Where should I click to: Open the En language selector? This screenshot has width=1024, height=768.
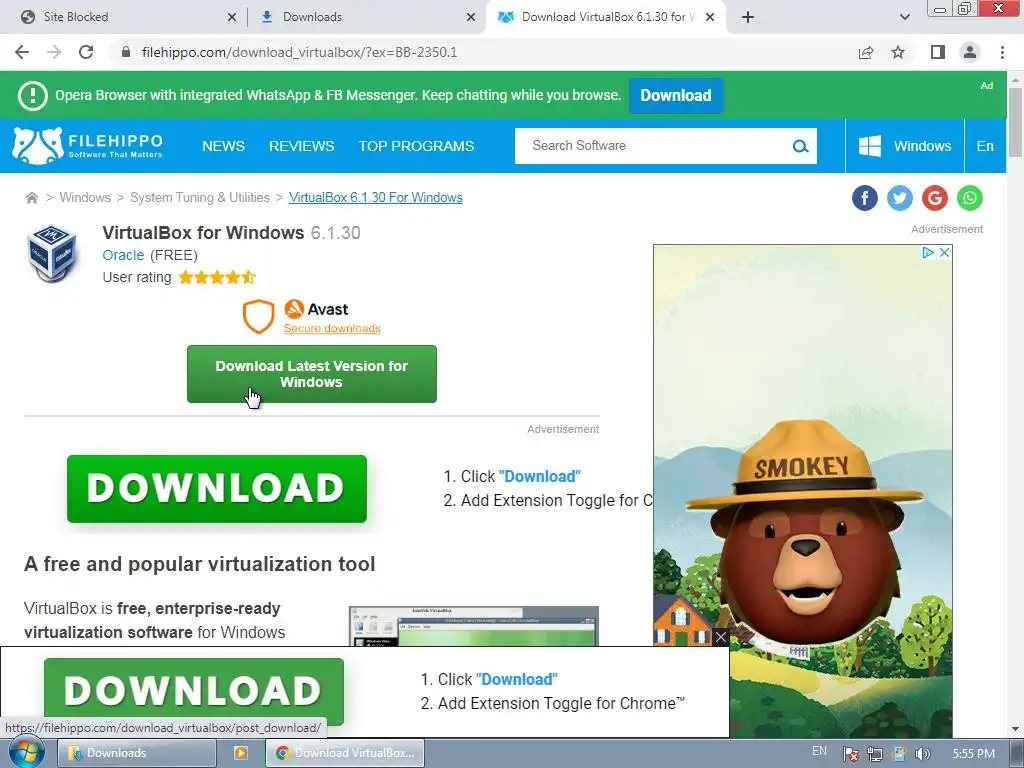[985, 146]
